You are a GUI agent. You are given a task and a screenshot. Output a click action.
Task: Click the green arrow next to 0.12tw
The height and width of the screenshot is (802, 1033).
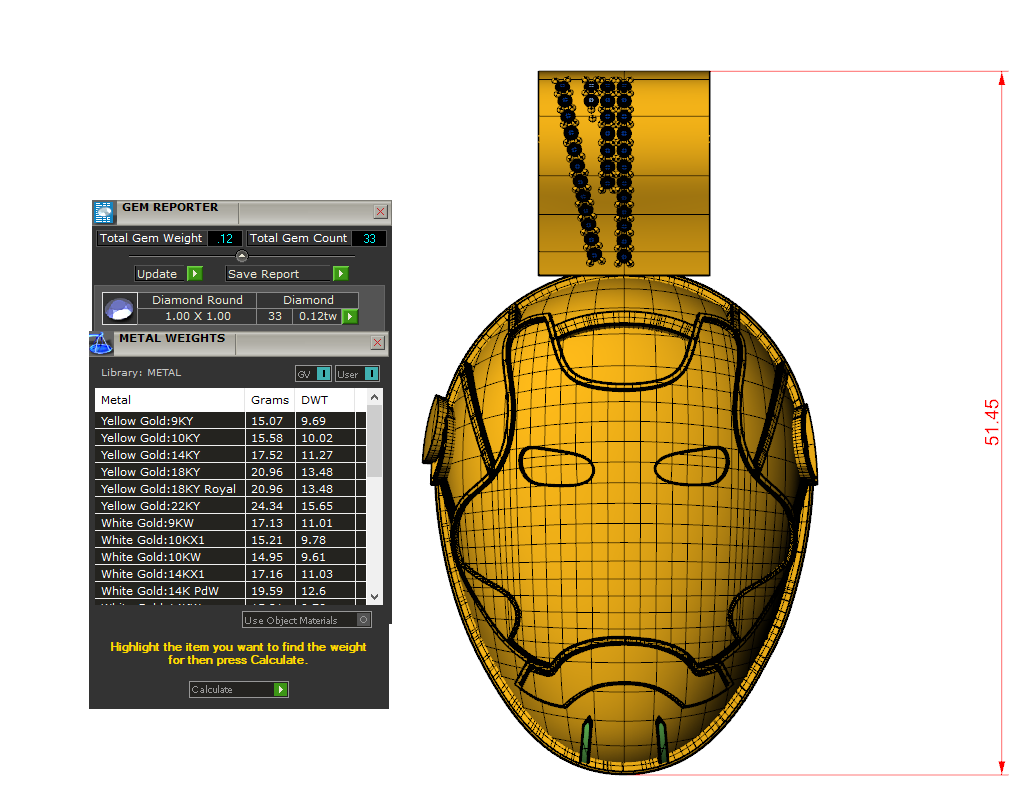tap(349, 316)
